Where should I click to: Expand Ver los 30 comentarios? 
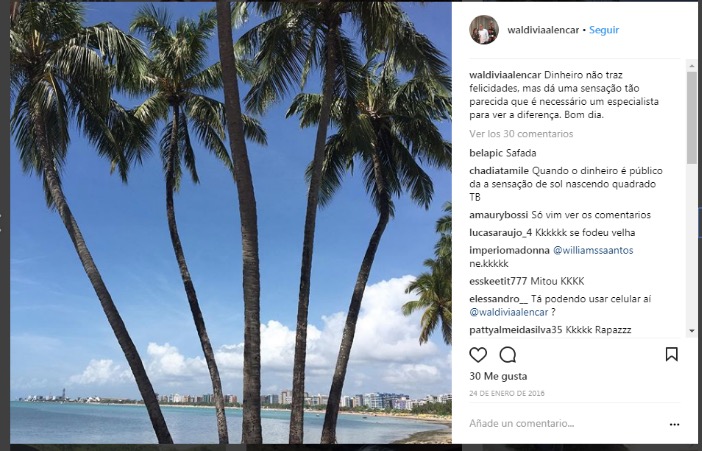[x=521, y=133]
